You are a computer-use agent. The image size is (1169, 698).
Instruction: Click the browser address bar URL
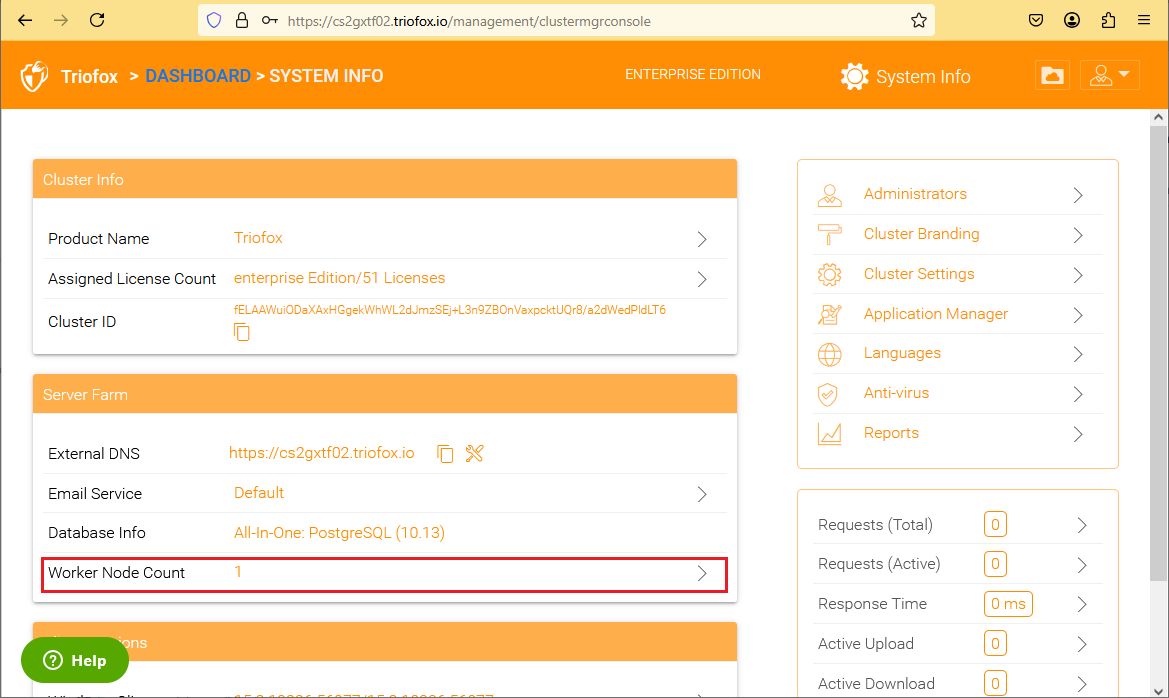point(469,21)
